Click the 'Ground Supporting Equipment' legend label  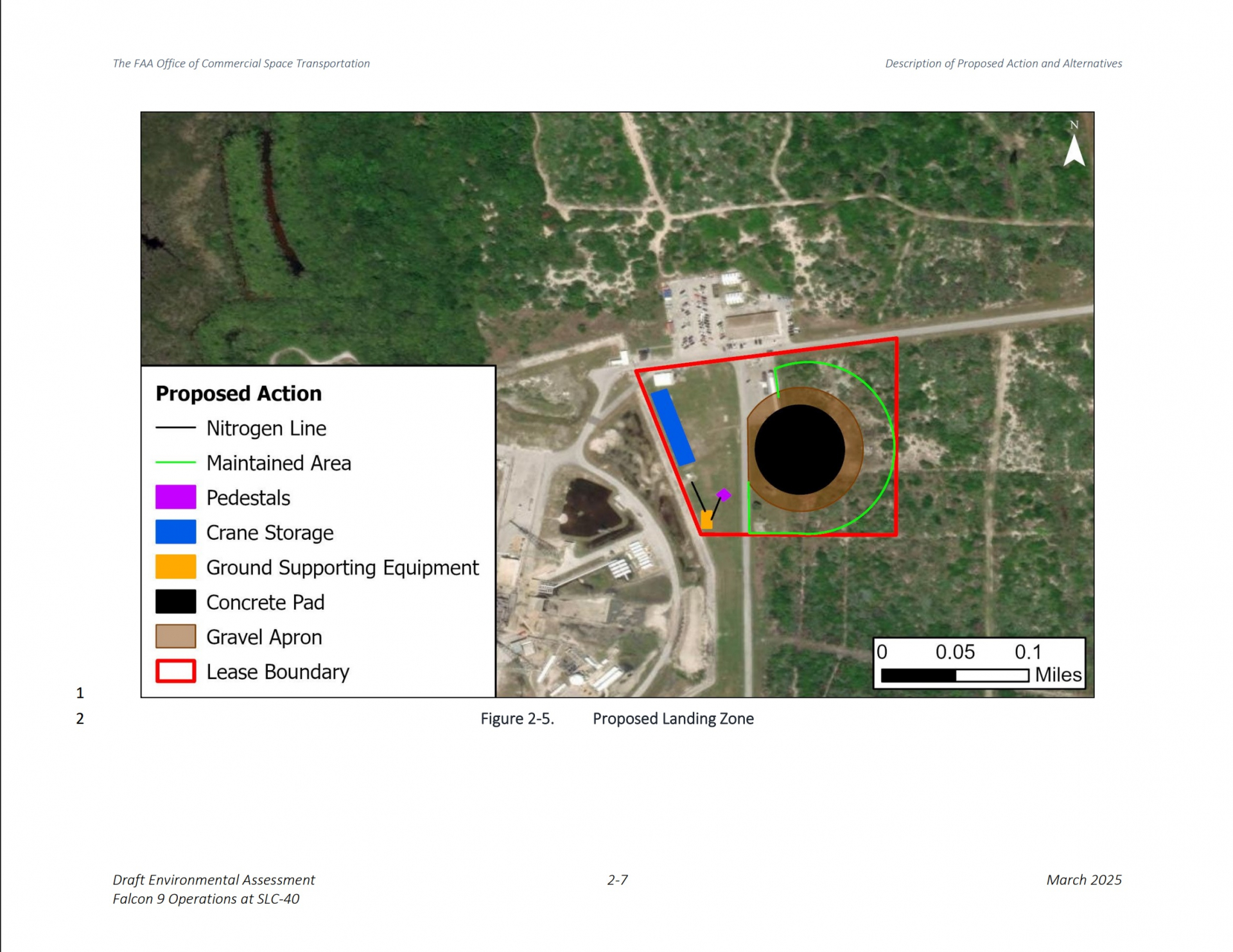pyautogui.click(x=342, y=567)
